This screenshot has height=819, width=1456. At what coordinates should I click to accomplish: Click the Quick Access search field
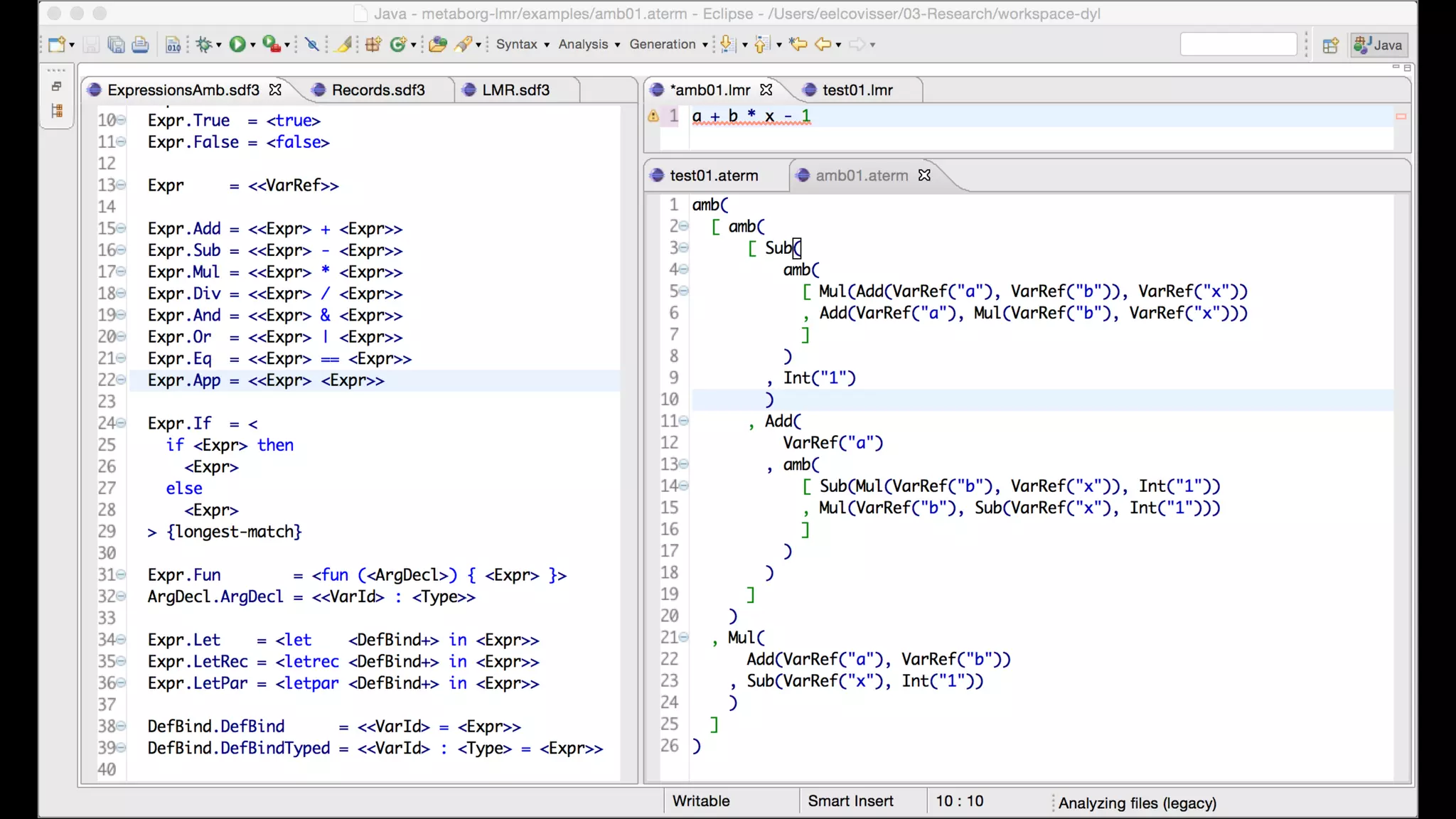1238,45
